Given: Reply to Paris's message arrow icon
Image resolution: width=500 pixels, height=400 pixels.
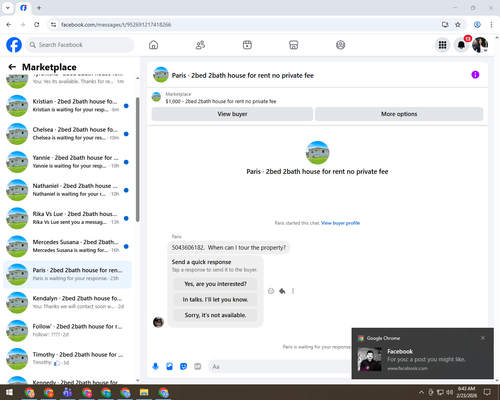Looking at the screenshot, I should (282, 291).
